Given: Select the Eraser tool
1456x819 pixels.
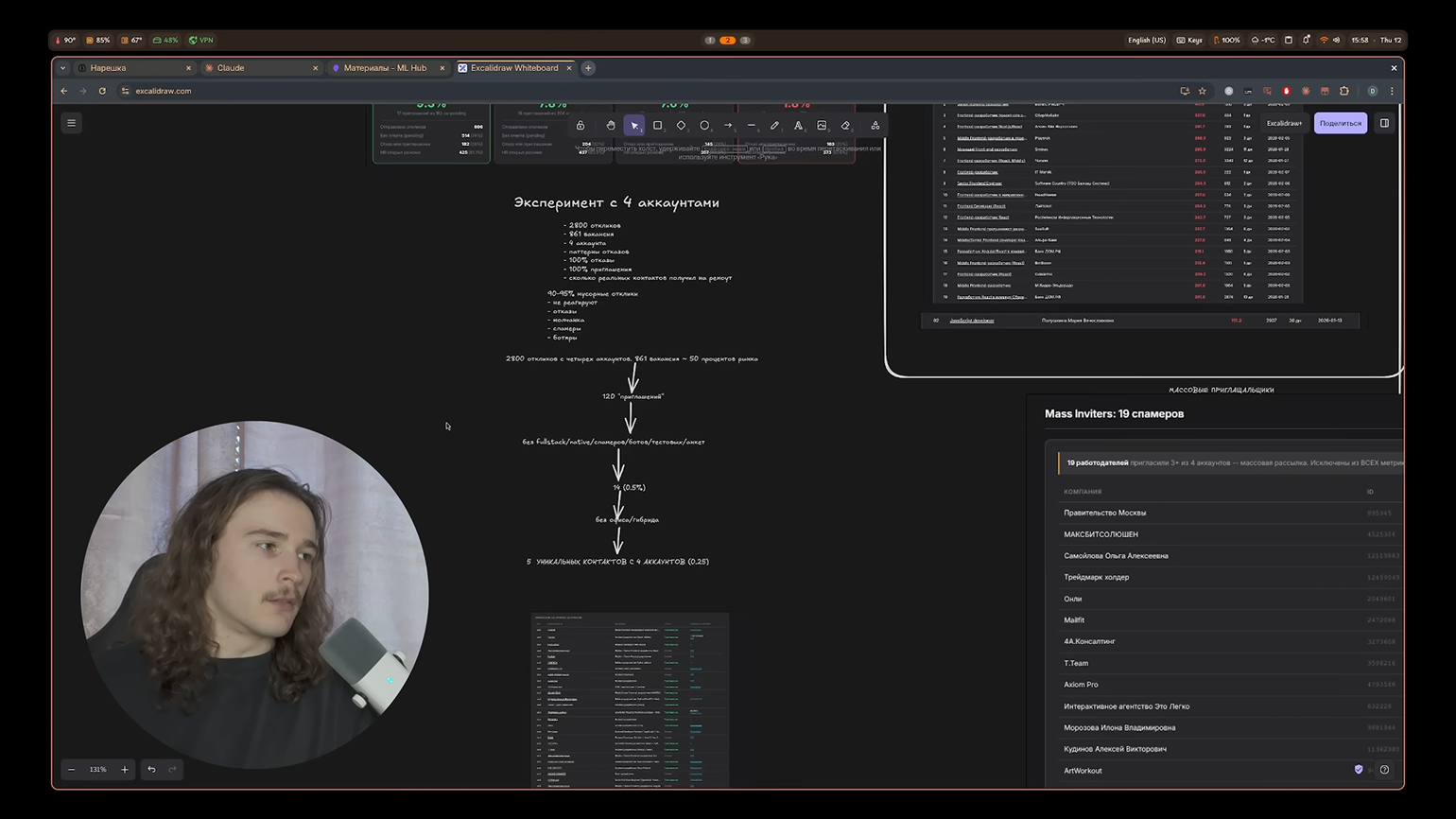Looking at the screenshot, I should tap(845, 126).
